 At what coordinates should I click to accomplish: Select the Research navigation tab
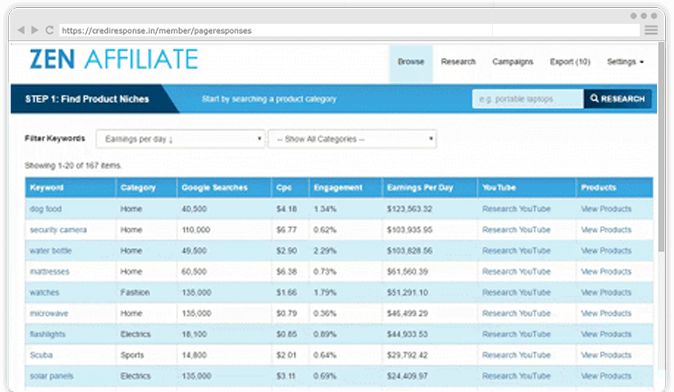click(458, 62)
